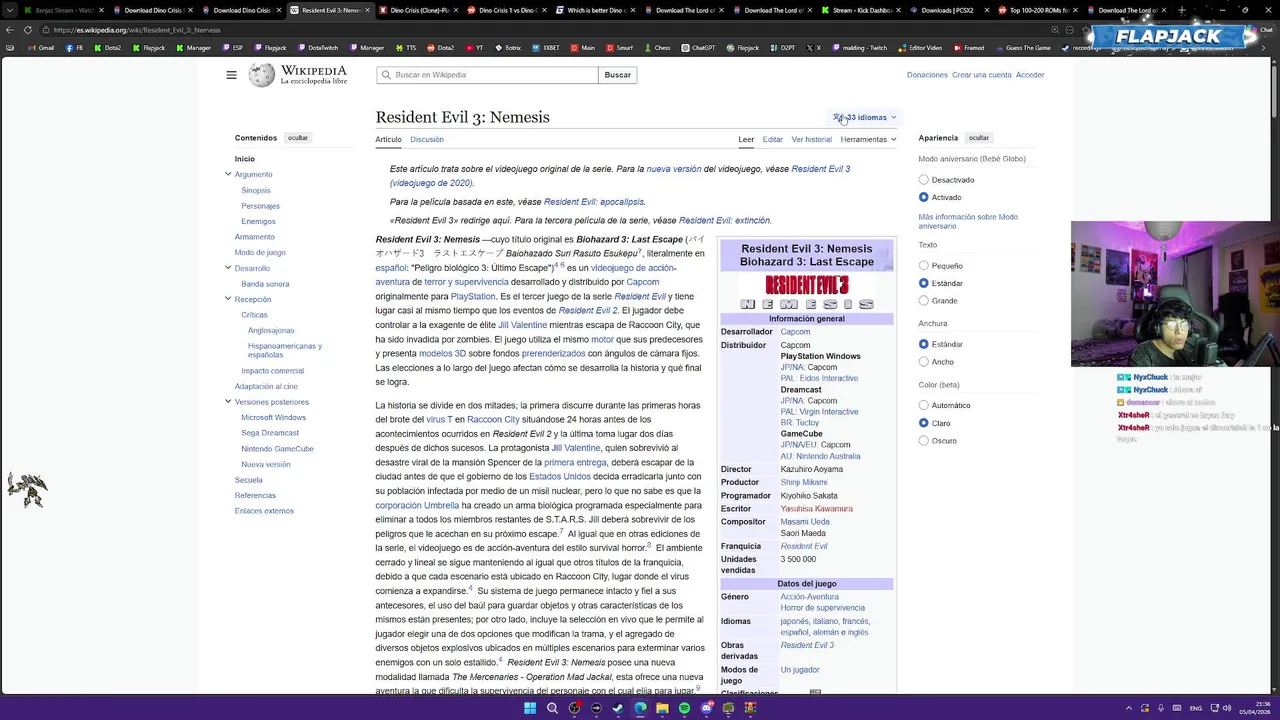Open Spotify from the taskbar
This screenshot has width=1280, height=720.
684,708
